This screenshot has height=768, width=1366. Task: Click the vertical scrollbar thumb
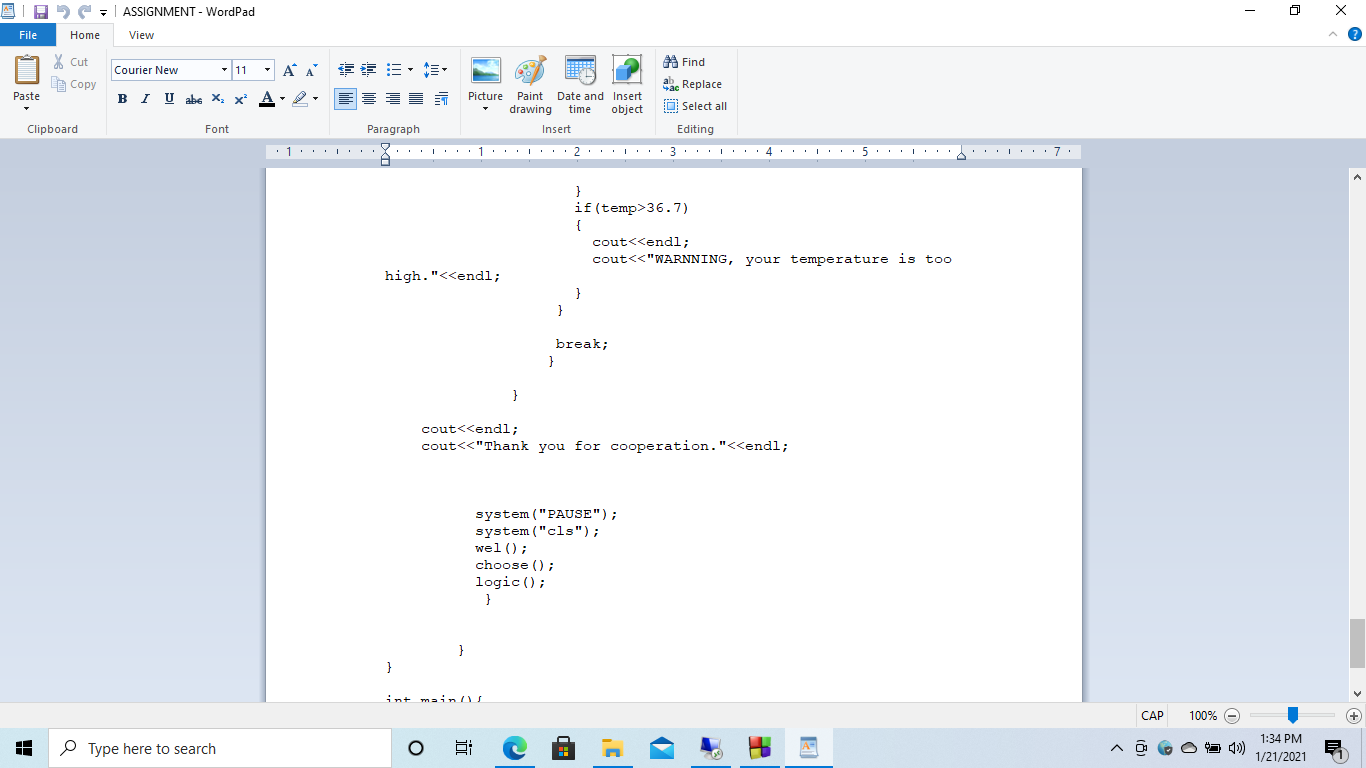[1357, 643]
